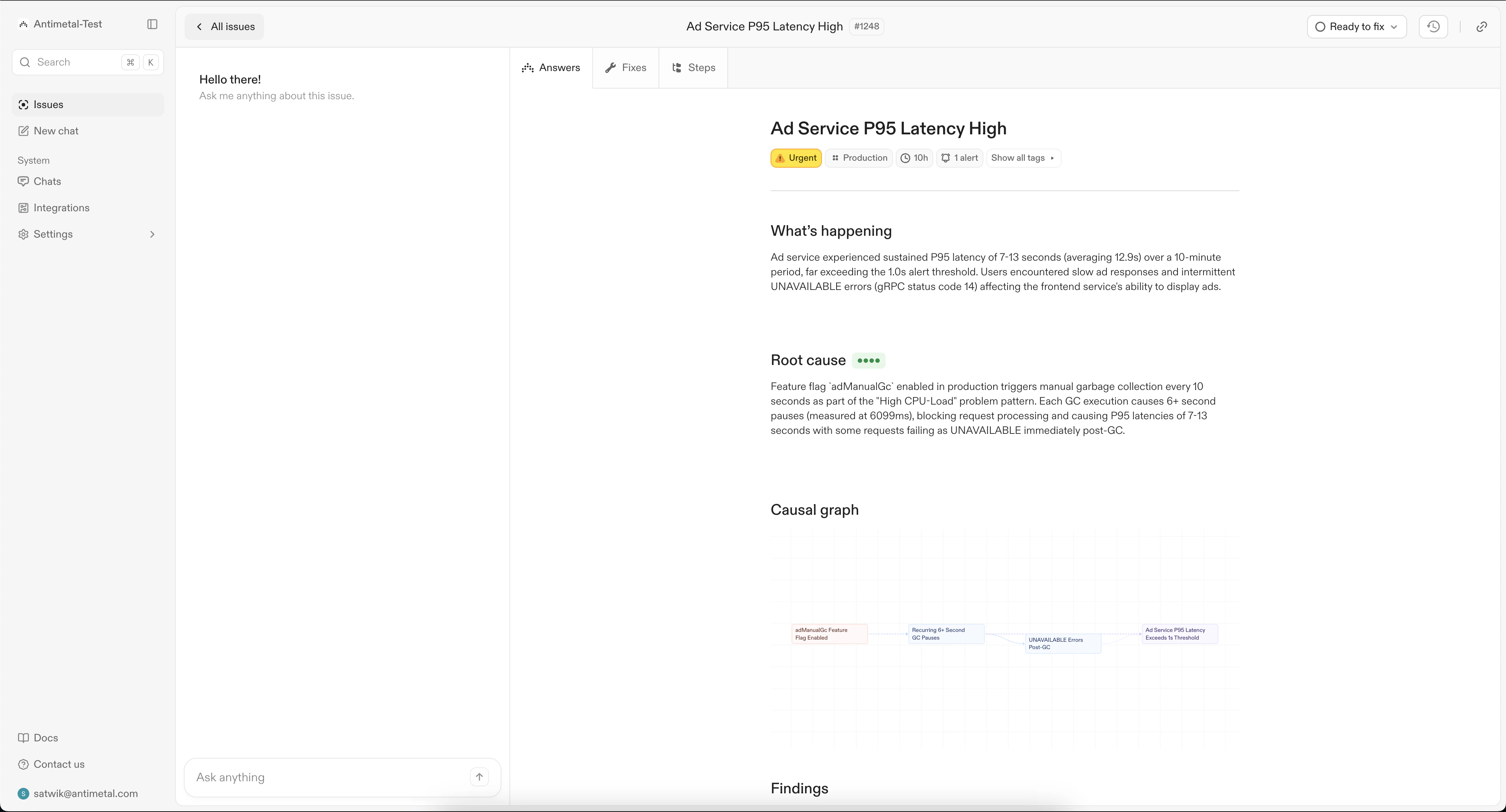Click the history clock icon

1433,26
